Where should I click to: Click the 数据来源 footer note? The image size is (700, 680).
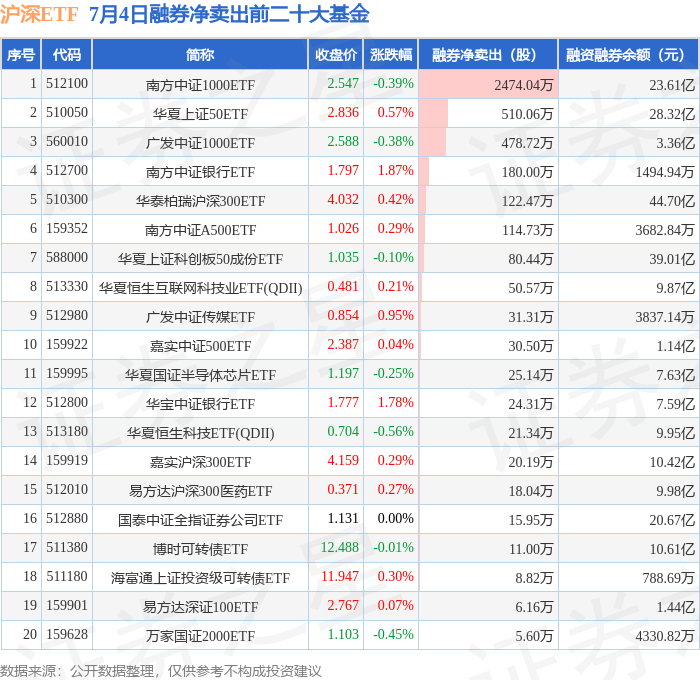(161, 671)
